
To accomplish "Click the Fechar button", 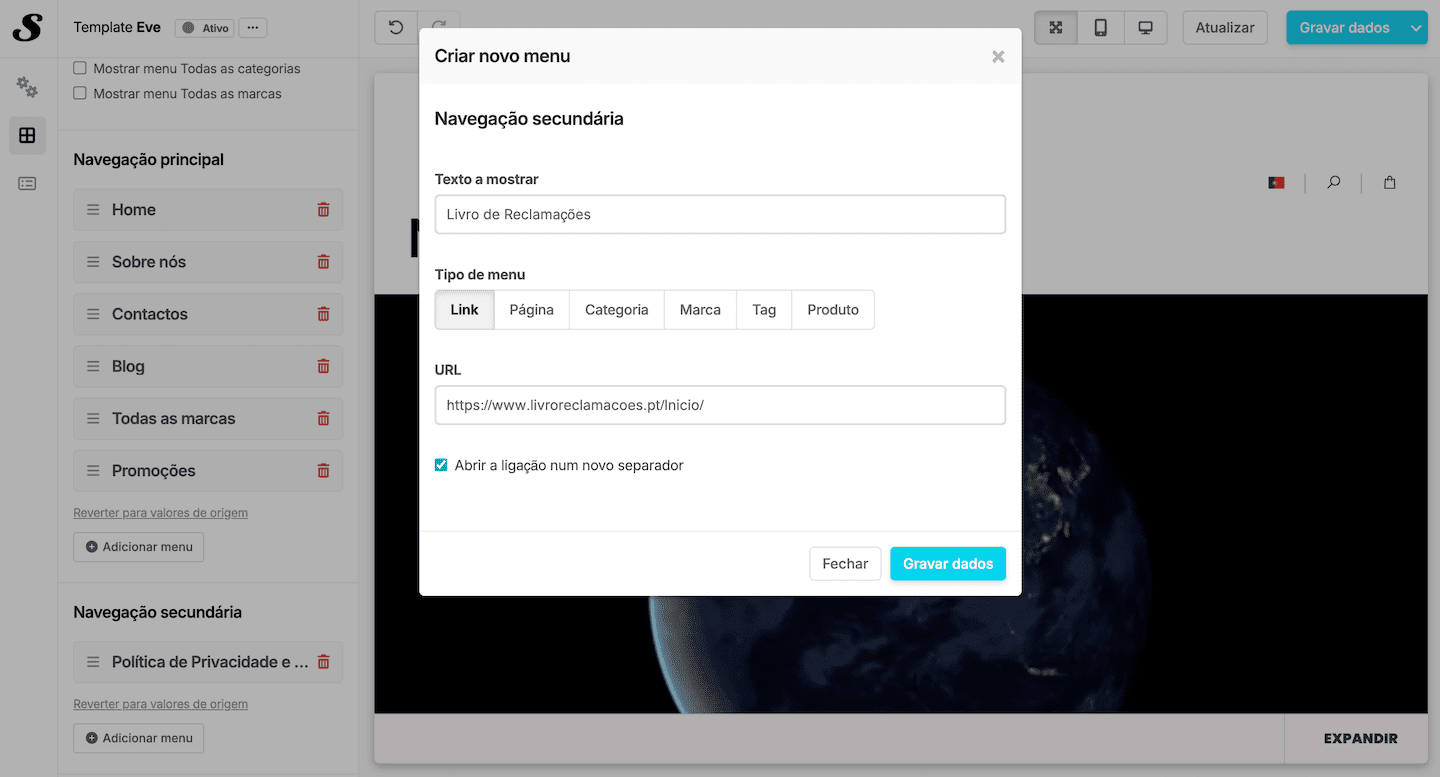I will pos(845,564).
